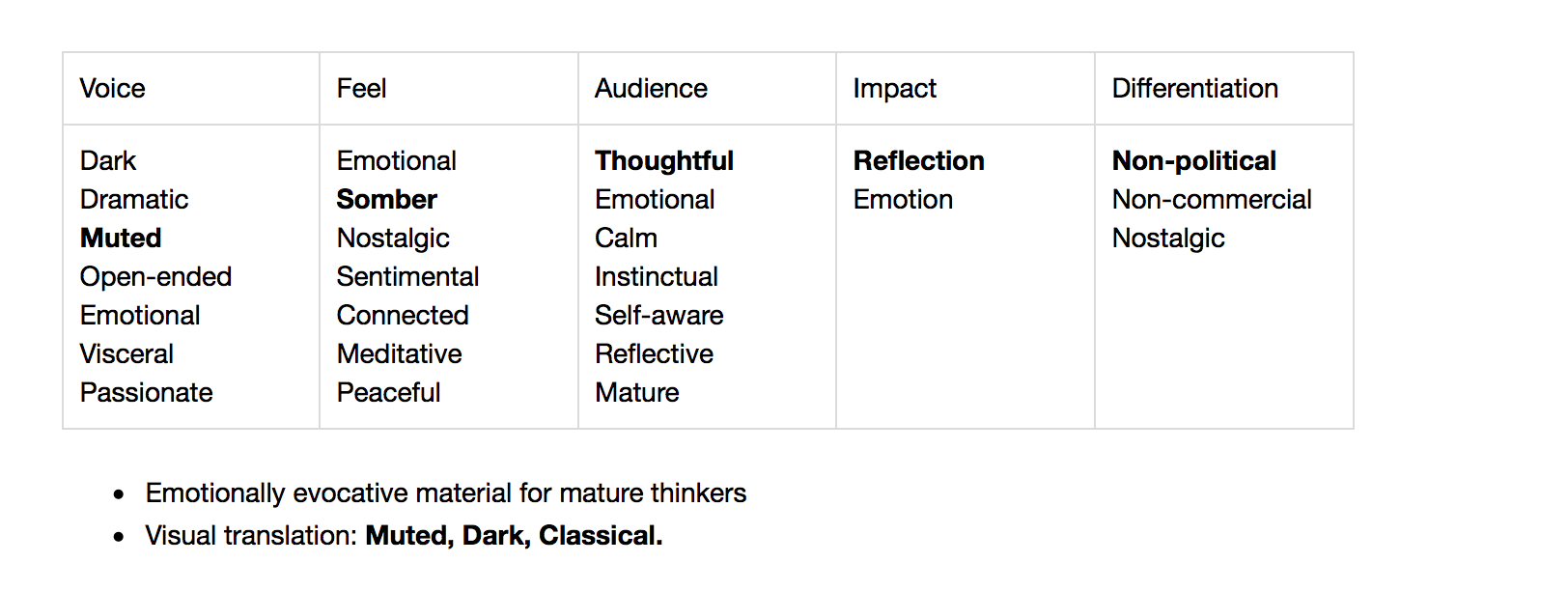1568x591 pixels.
Task: Click Non-commercial in Differentiation column
Action: point(1212,199)
